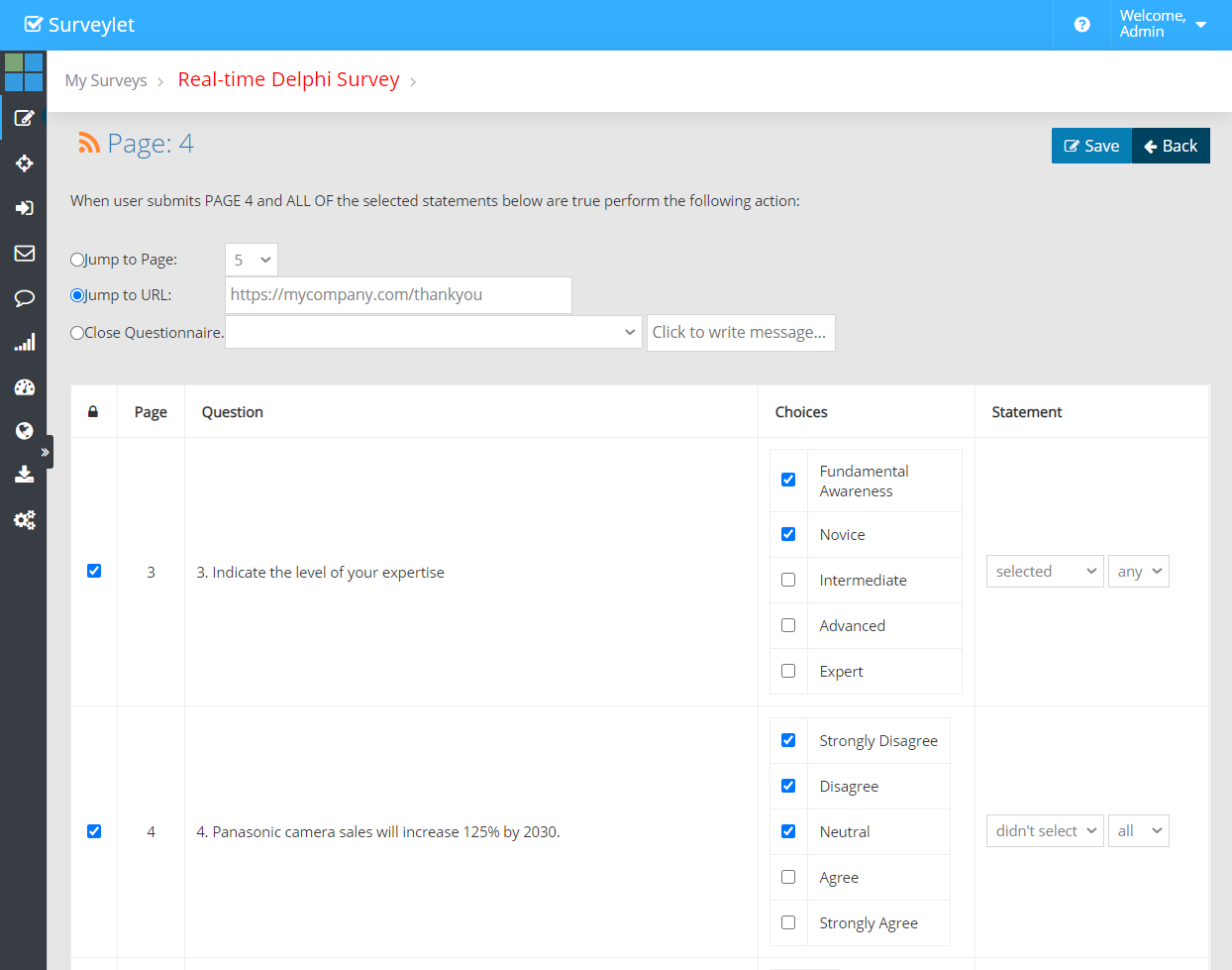Open the page number 5 dropdown
The image size is (1232, 970).
252,260
